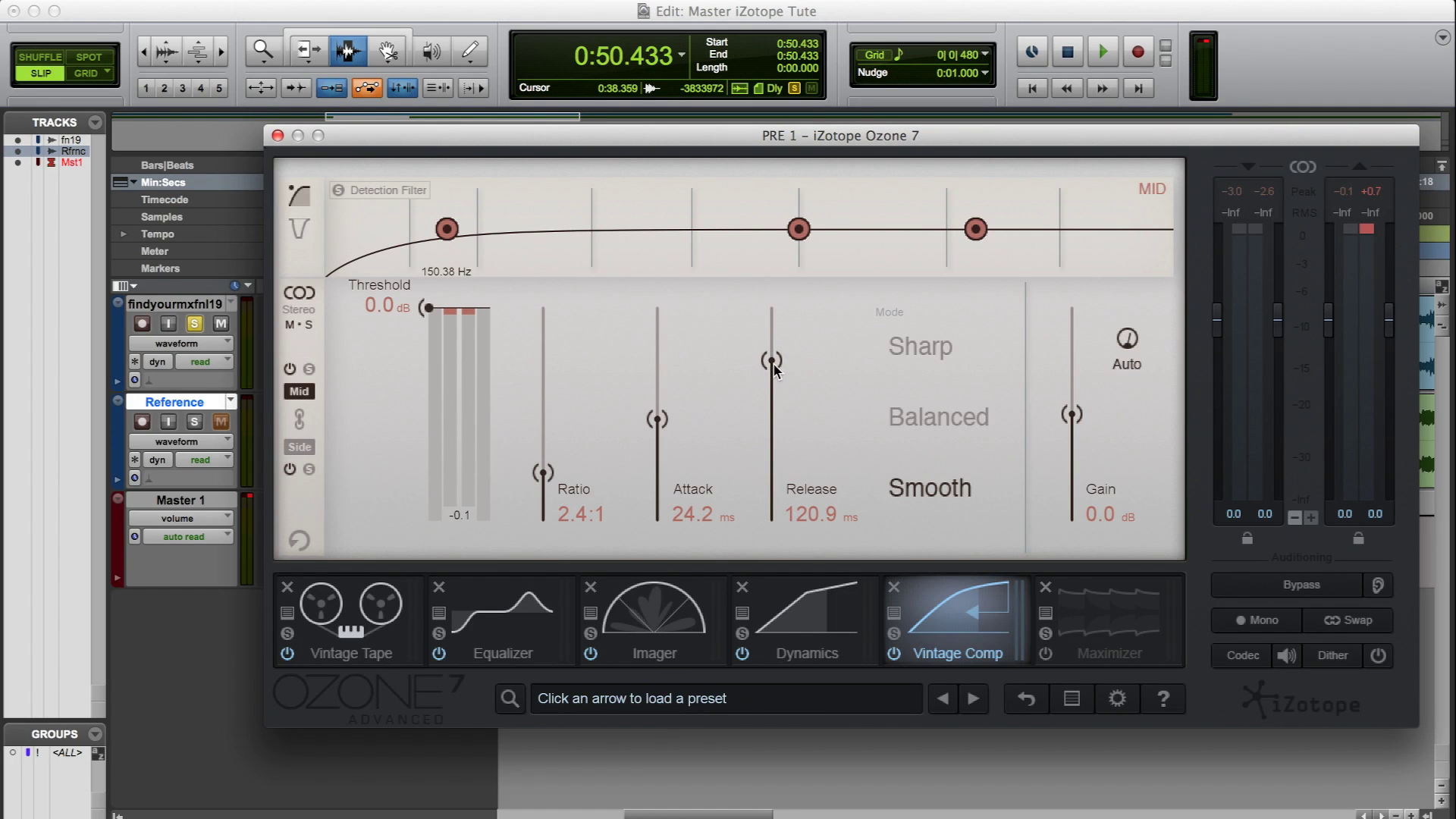The width and height of the screenshot is (1456, 819).
Task: Select the high-pass detection filter shape icon
Action: (299, 196)
